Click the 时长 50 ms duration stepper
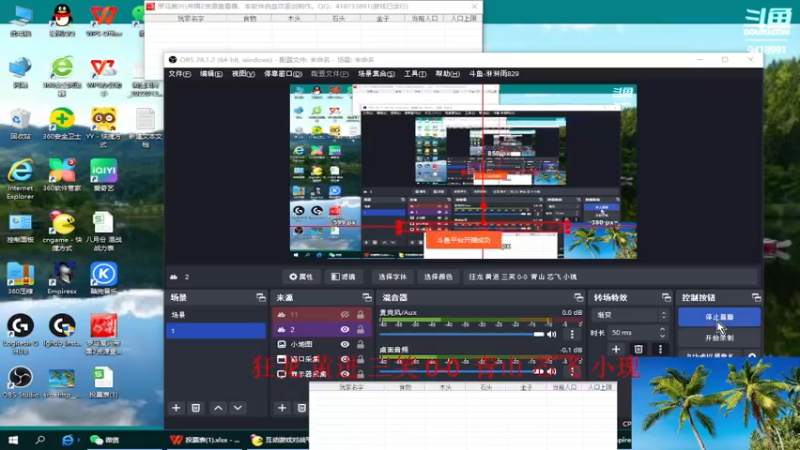 coord(662,333)
